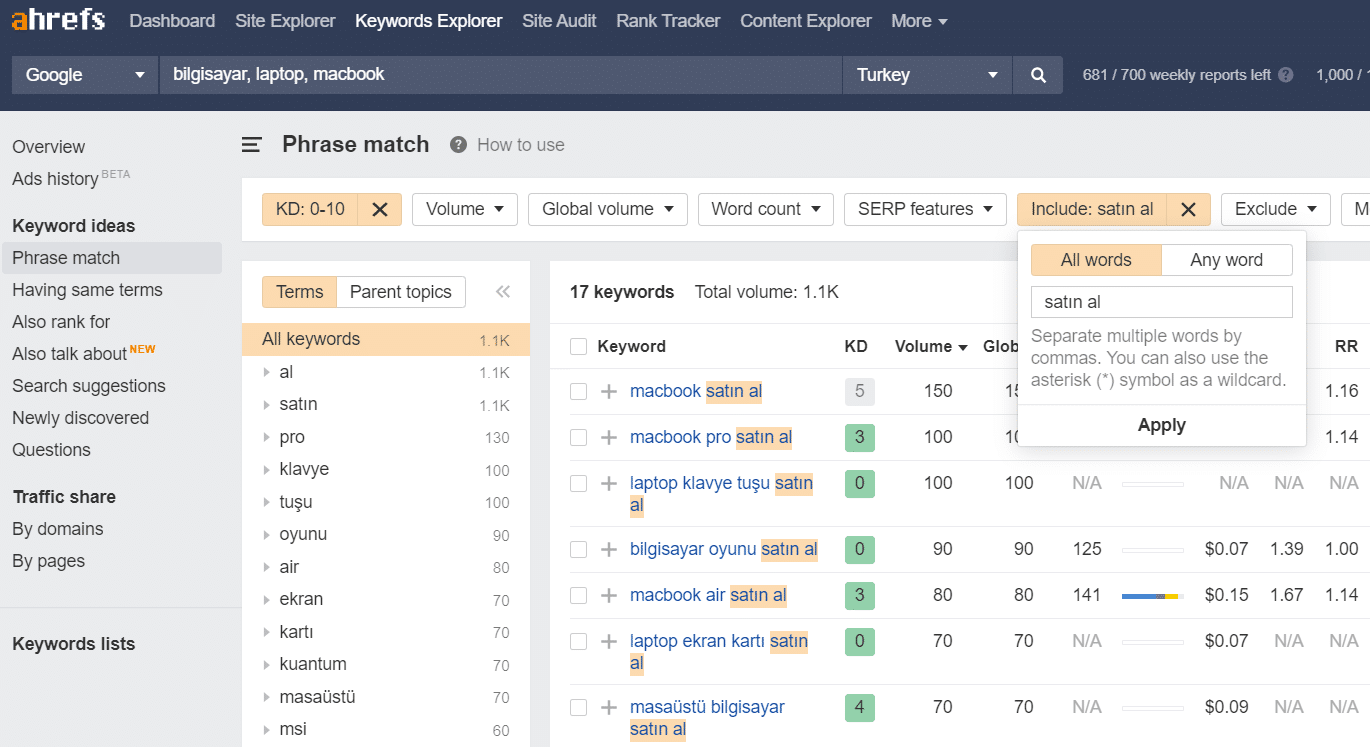The width and height of the screenshot is (1370, 747).
Task: Open the Global volume filter dropdown
Action: (608, 209)
